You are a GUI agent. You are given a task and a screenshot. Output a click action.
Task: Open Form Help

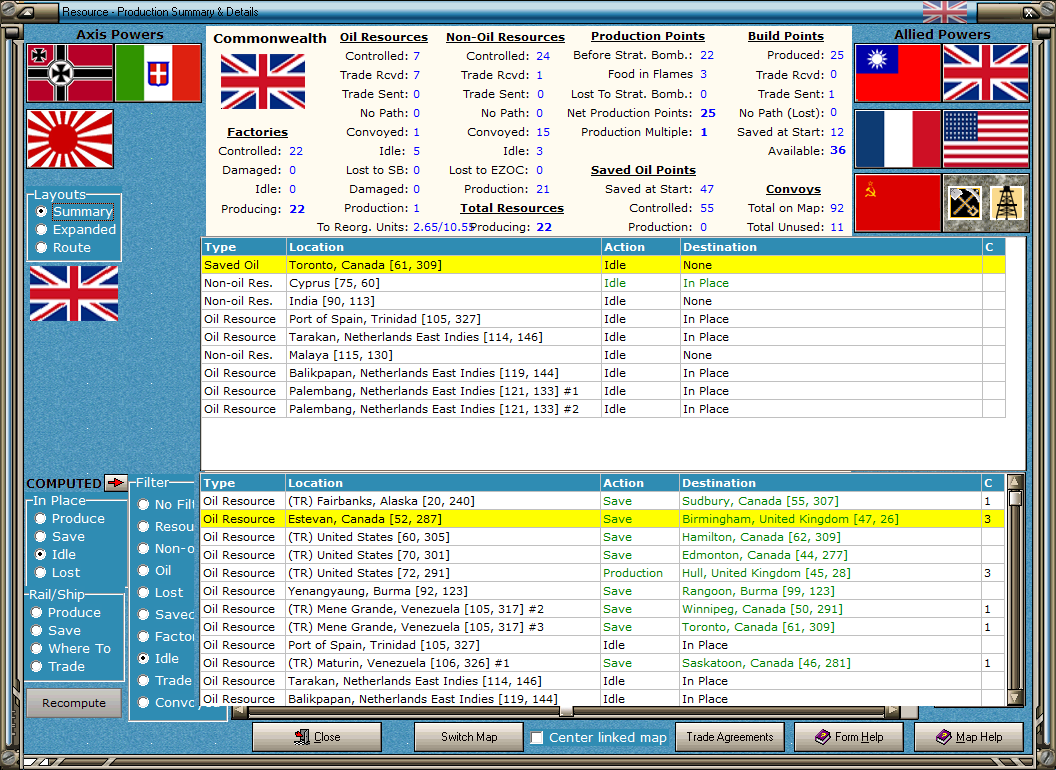[x=849, y=737]
